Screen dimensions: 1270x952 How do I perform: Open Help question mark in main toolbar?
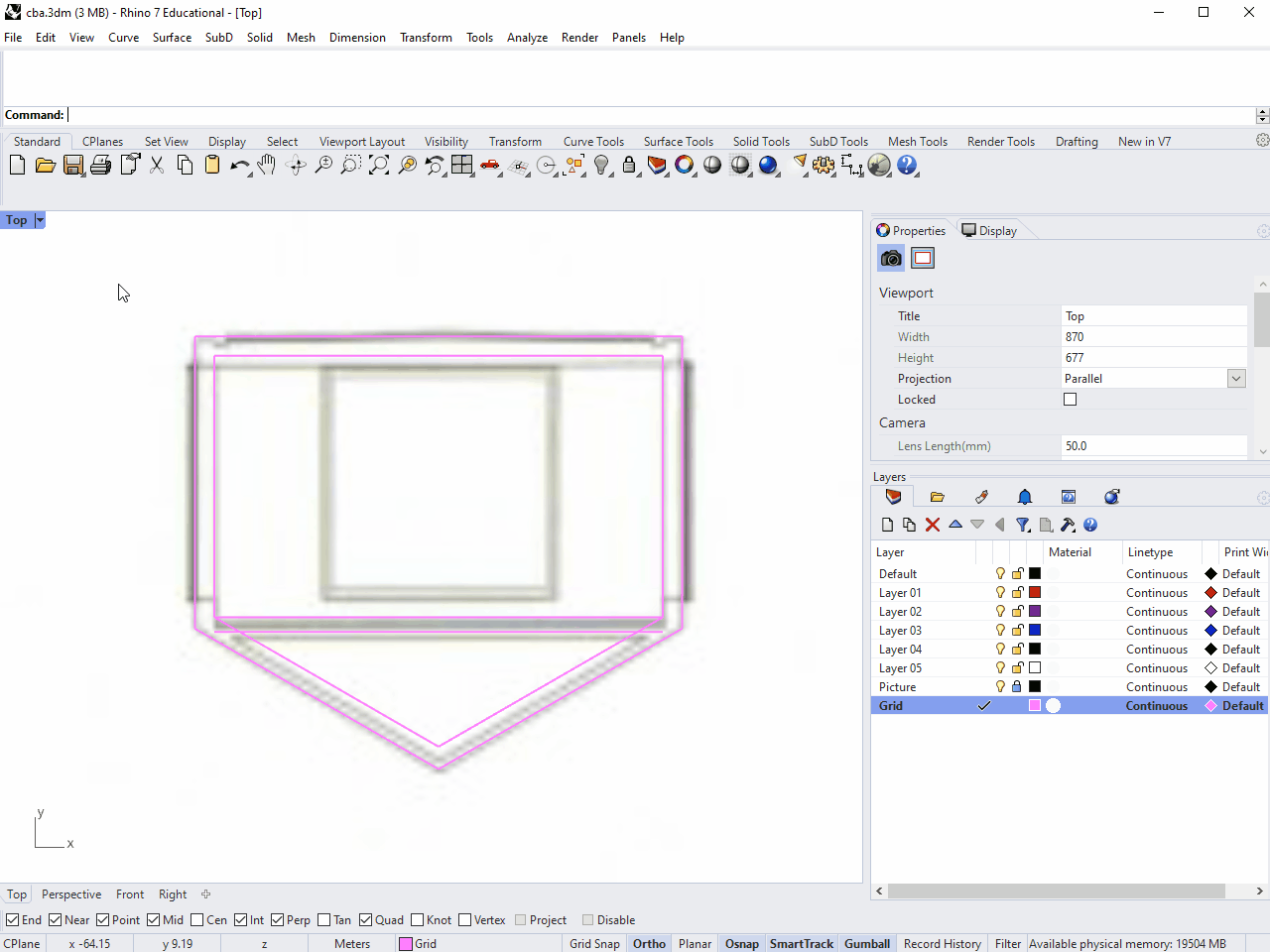pos(907,166)
